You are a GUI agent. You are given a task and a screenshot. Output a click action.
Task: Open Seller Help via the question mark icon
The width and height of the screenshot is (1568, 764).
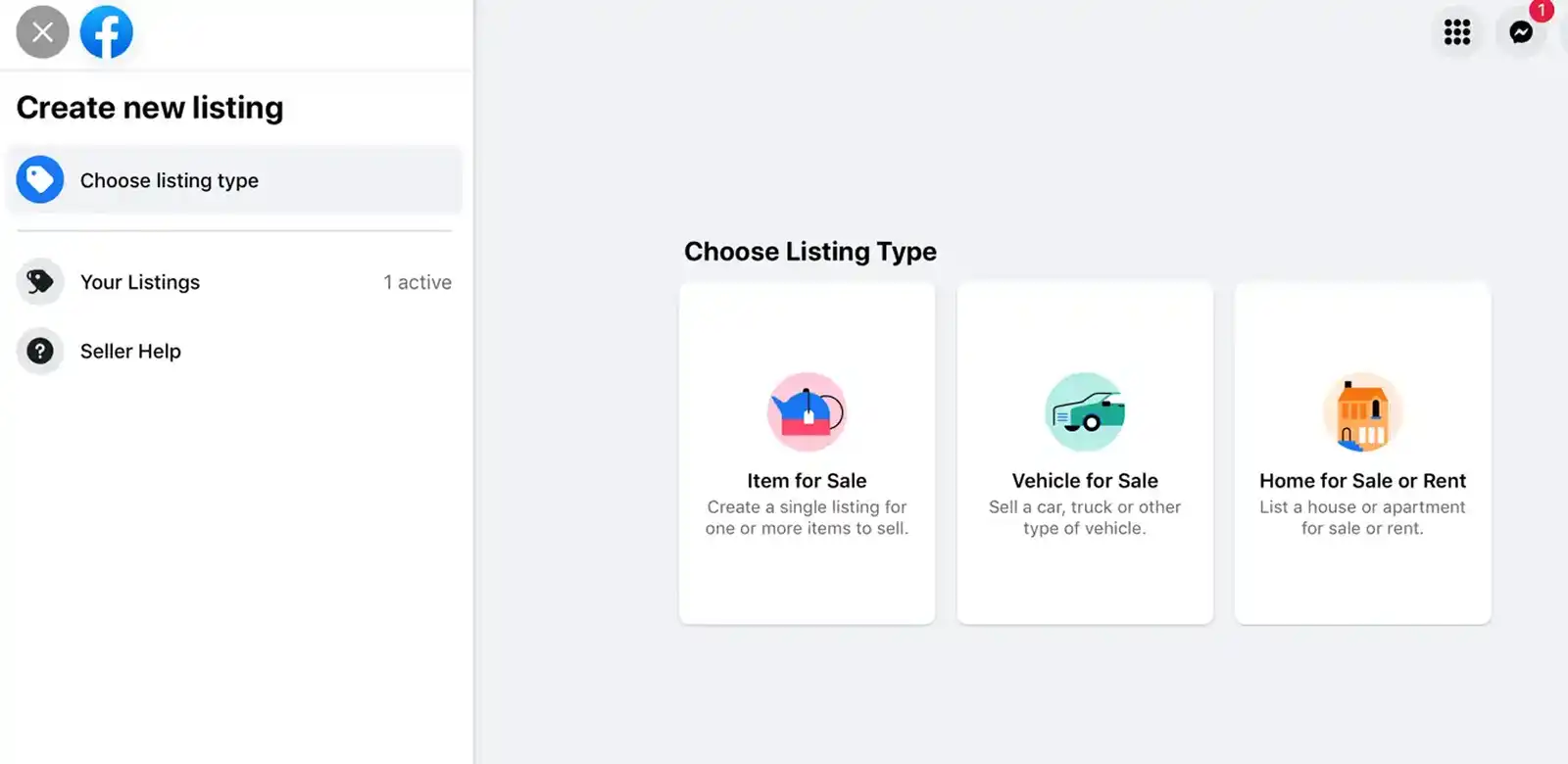coord(39,351)
